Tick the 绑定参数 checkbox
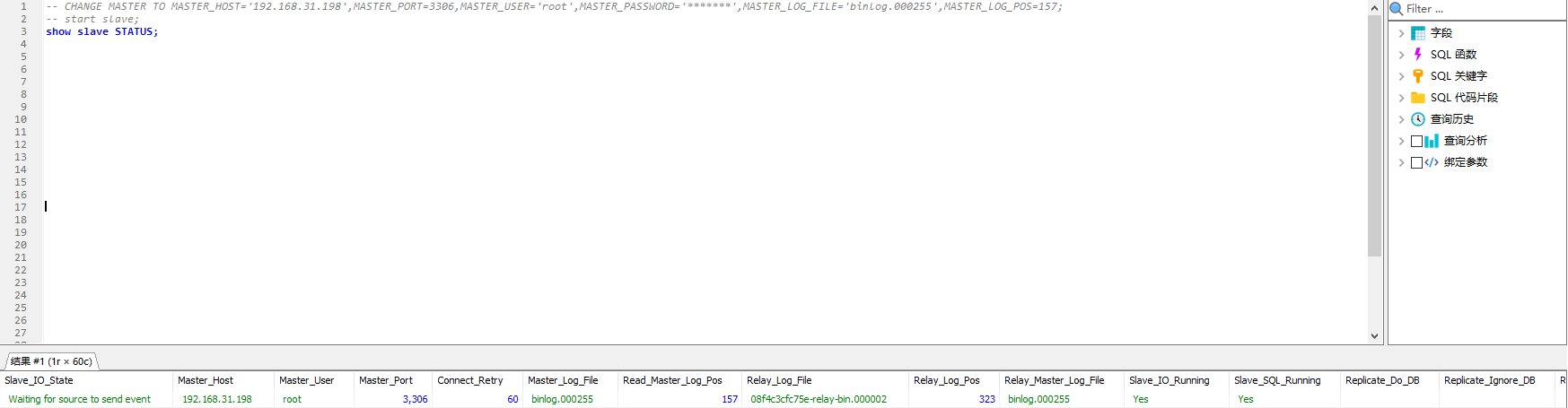1568x408 pixels. coord(1416,162)
